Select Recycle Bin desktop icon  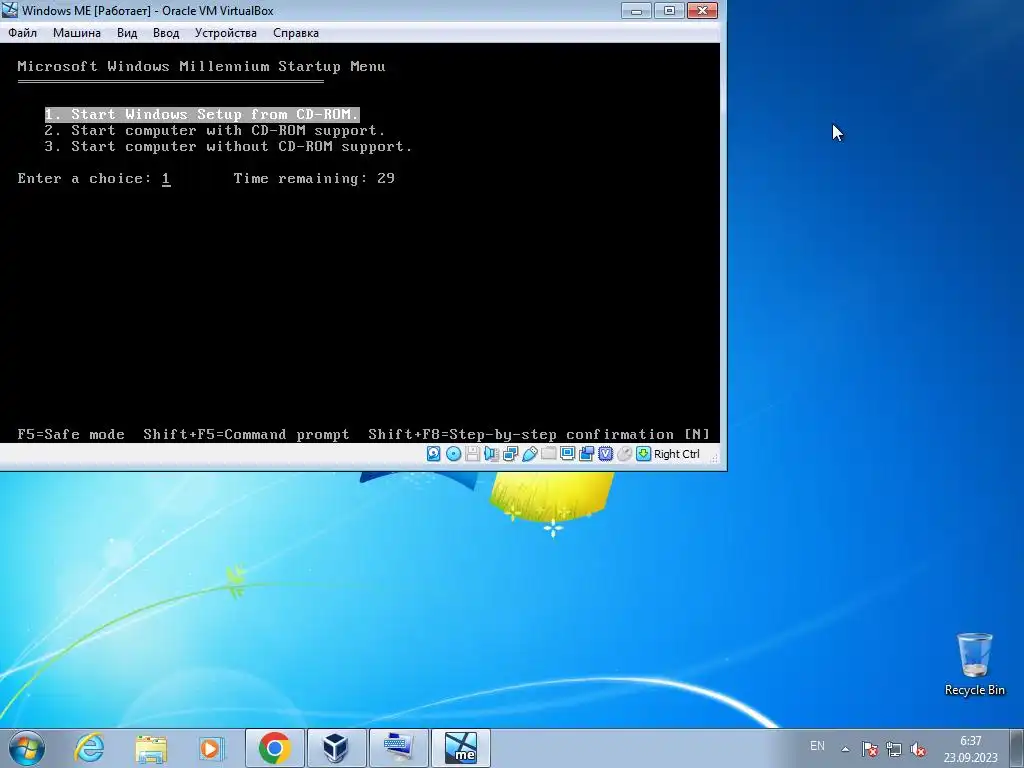(x=974, y=664)
